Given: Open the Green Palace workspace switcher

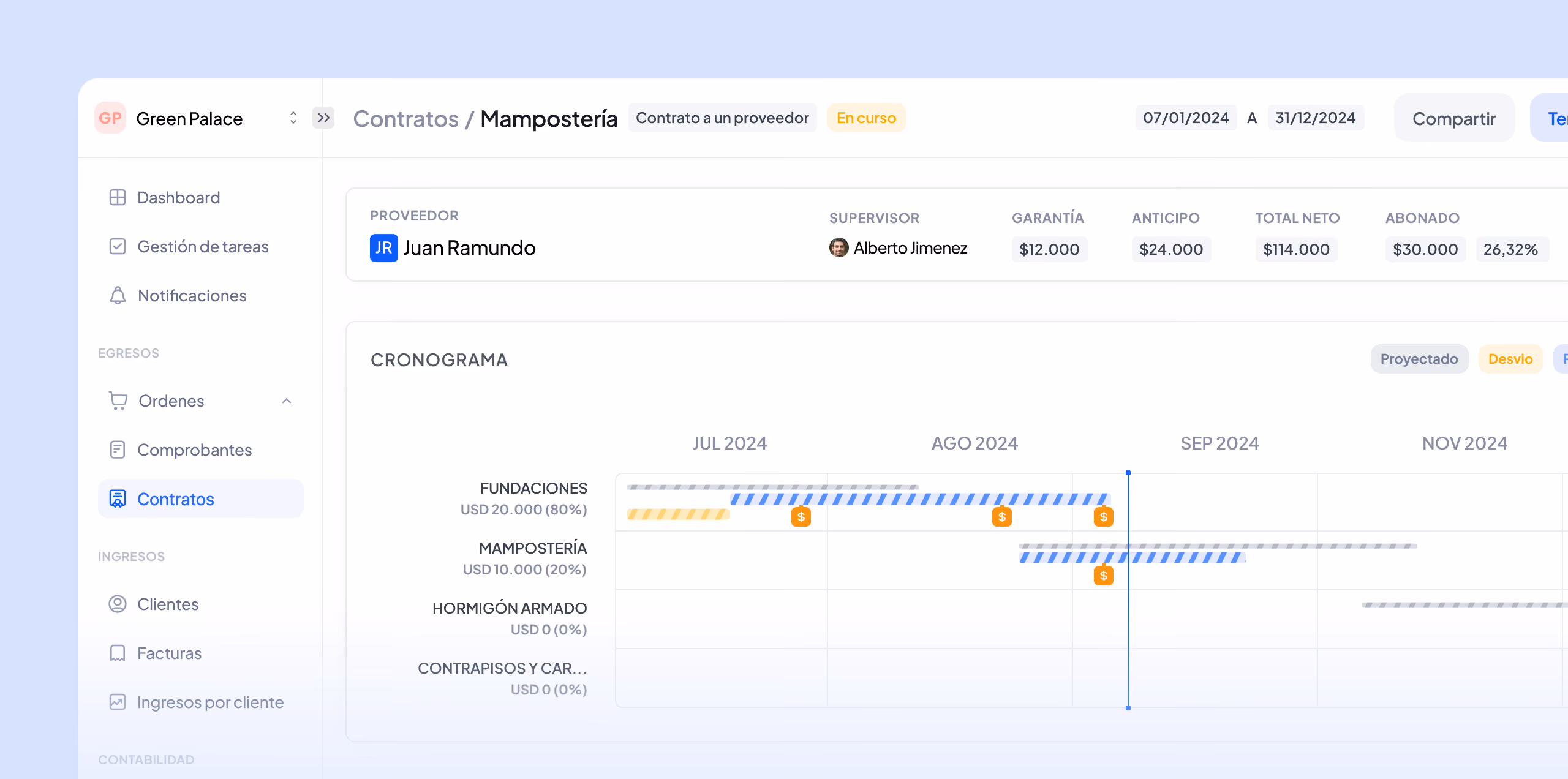Looking at the screenshot, I should click(293, 118).
